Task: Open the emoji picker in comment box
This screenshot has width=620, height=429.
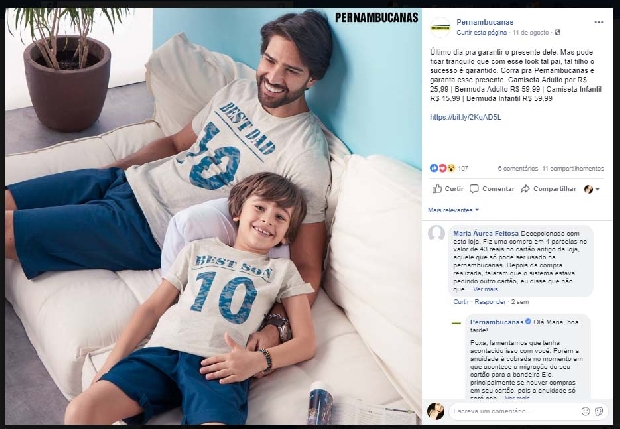Action: pos(585,411)
